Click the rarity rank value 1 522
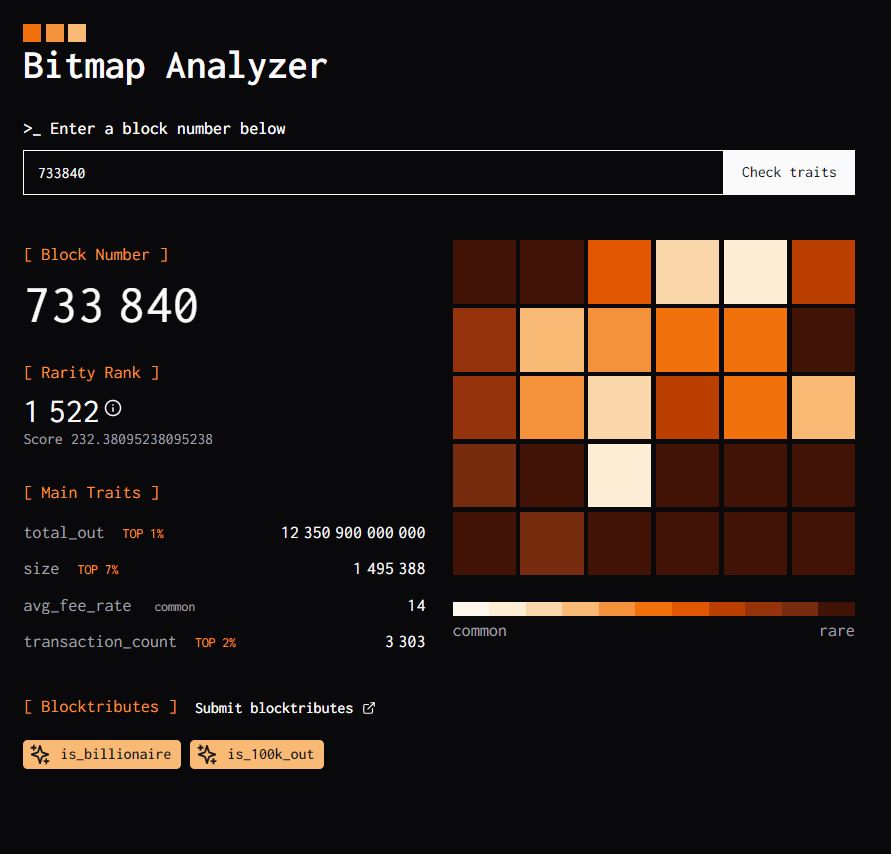This screenshot has height=854, width=891. tap(62, 411)
